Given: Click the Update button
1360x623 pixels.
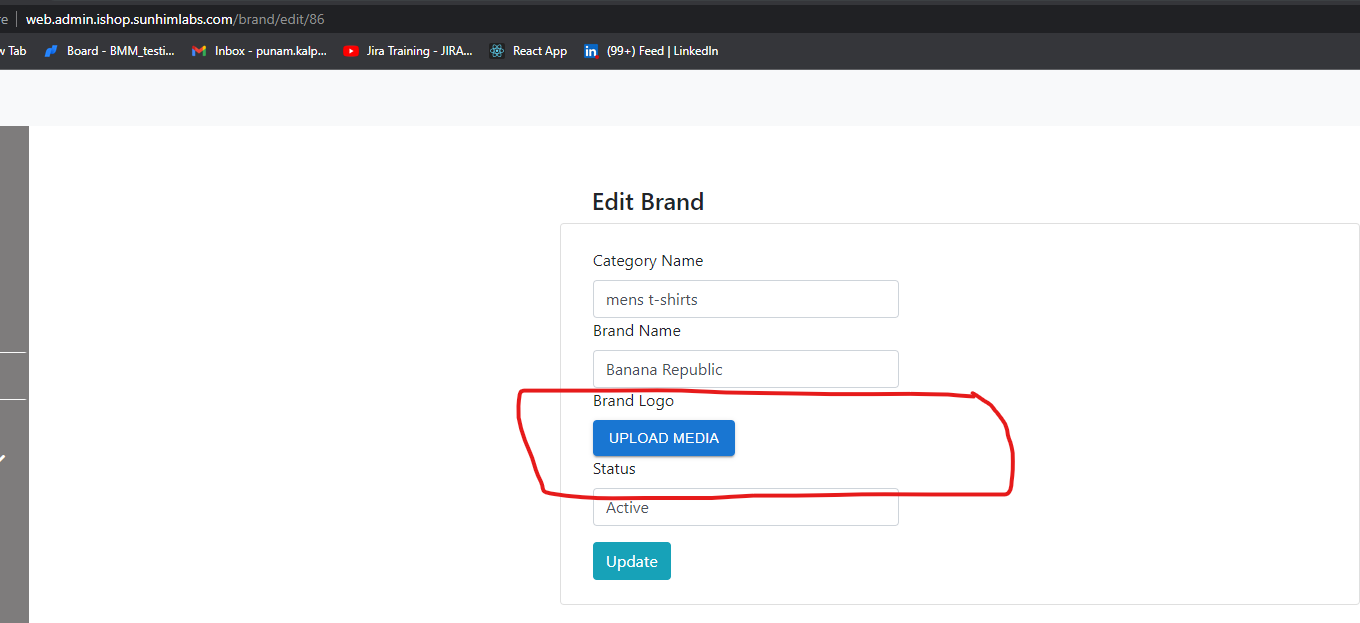Looking at the screenshot, I should (632, 561).
